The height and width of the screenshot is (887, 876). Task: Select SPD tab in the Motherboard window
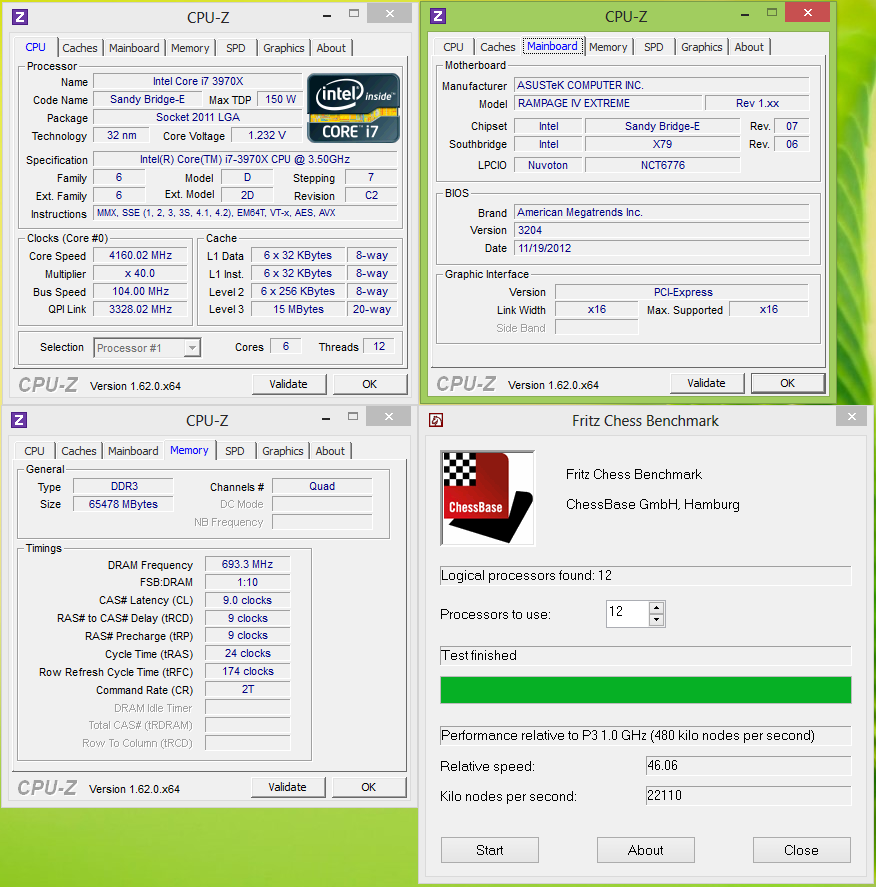(654, 47)
